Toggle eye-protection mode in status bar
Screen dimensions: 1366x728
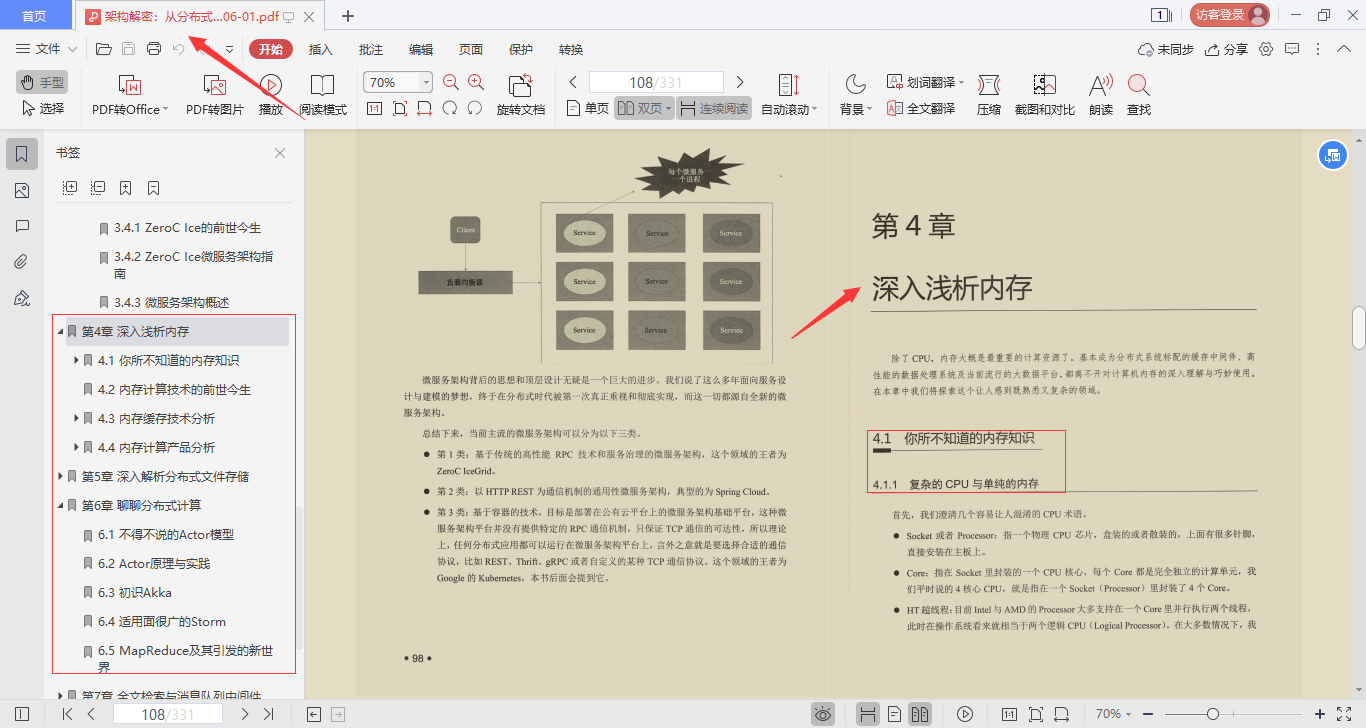(823, 714)
